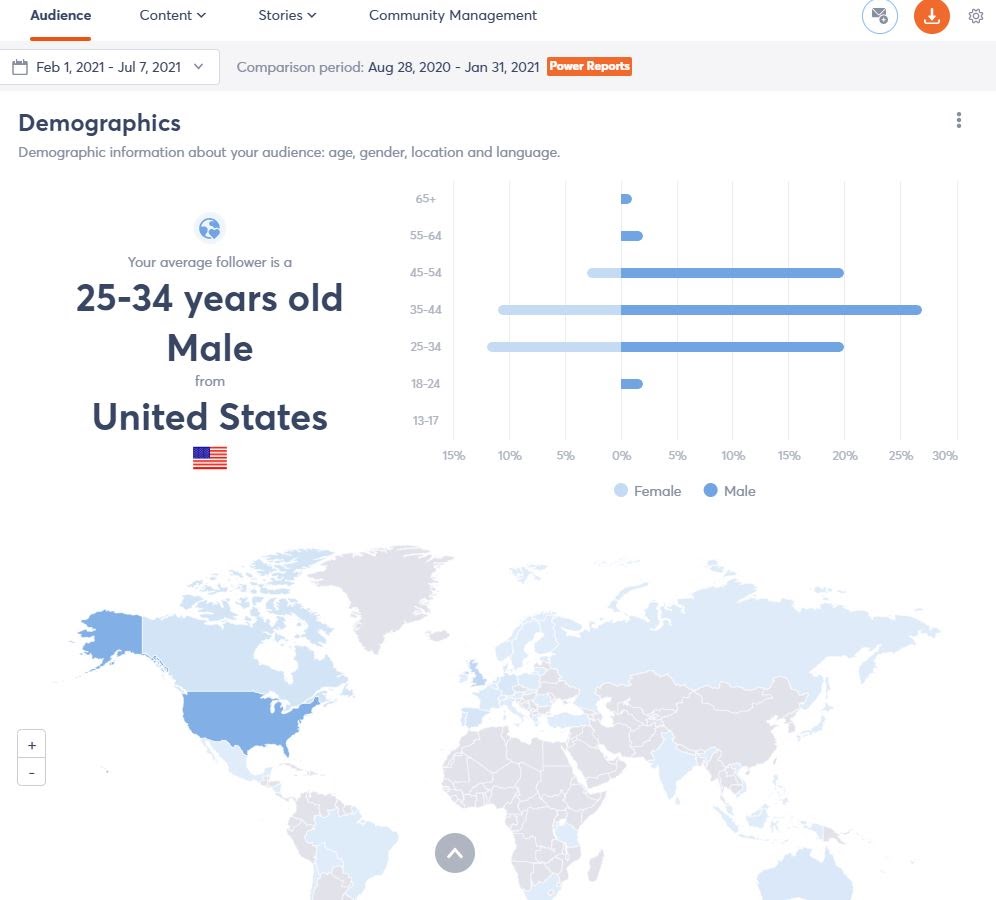The height and width of the screenshot is (900, 996).
Task: Expand the Content chevron arrow
Action: pyautogui.click(x=201, y=15)
